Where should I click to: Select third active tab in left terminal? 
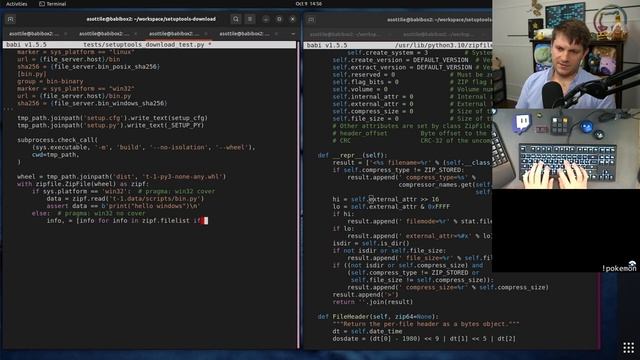pos(175,34)
